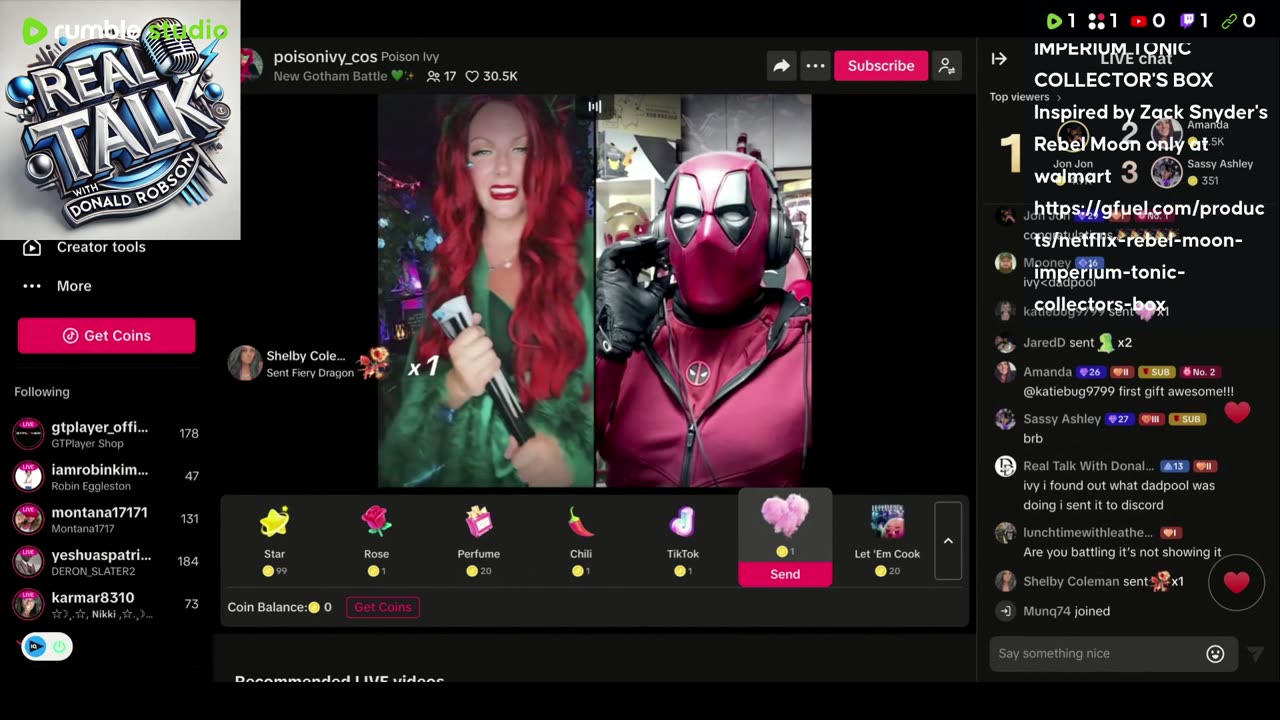The width and height of the screenshot is (1280, 720).
Task: Click the Following section heading
Action: click(x=42, y=392)
